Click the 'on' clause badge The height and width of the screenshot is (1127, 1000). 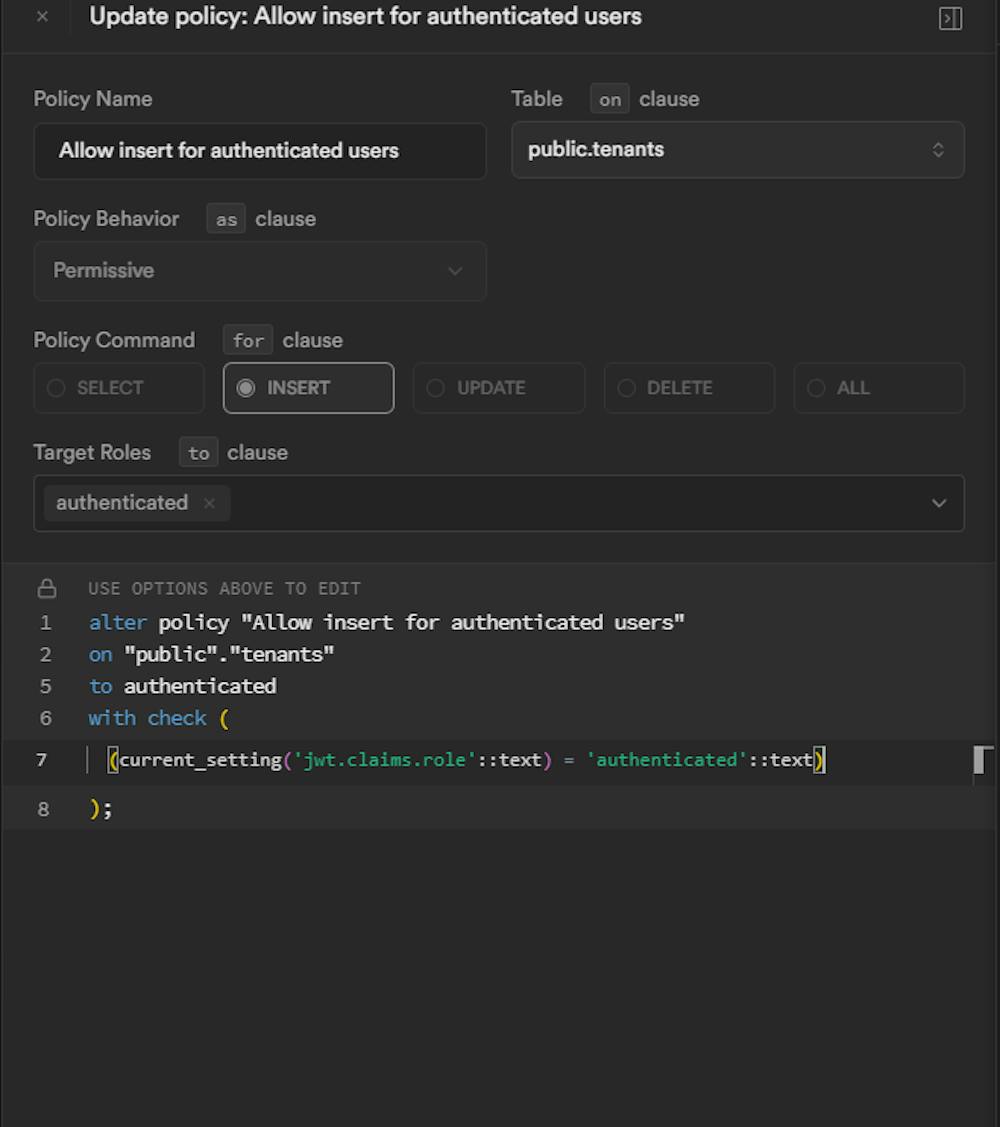(x=610, y=99)
